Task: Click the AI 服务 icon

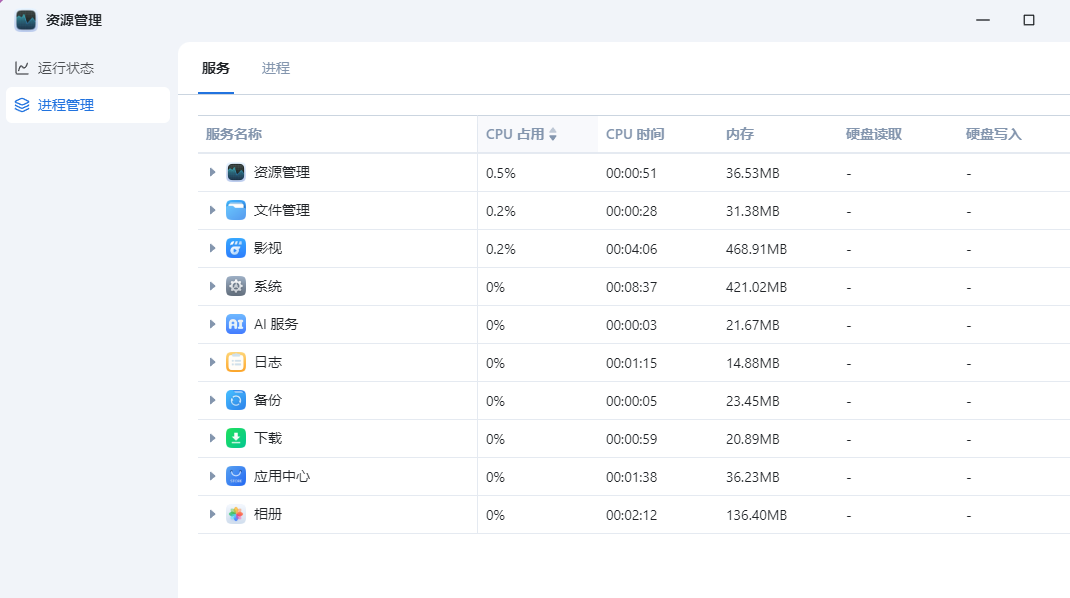Action: [x=236, y=324]
